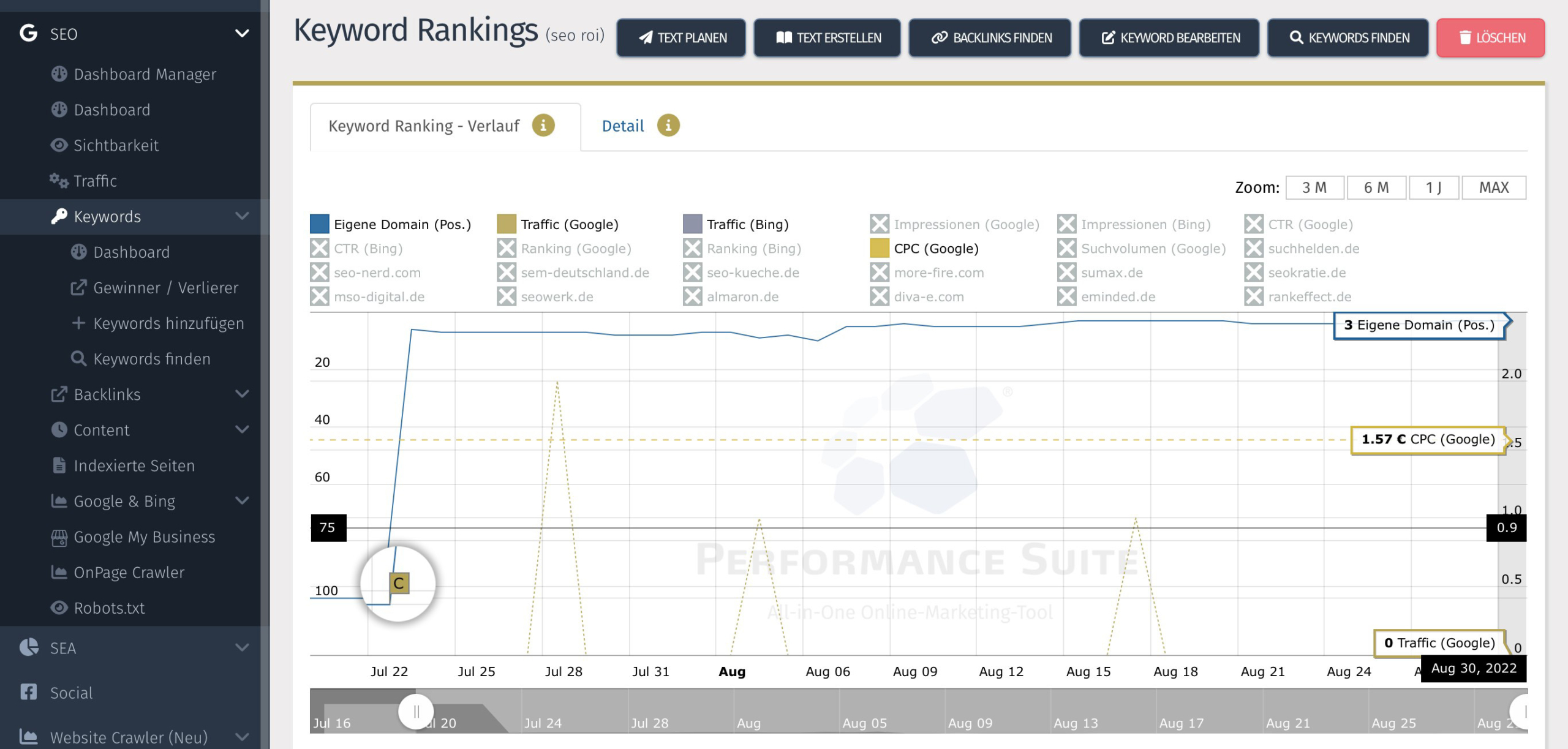Image resolution: width=1568 pixels, height=749 pixels.
Task: Click the book icon on TEXT ERSTELLEN
Action: (784, 38)
